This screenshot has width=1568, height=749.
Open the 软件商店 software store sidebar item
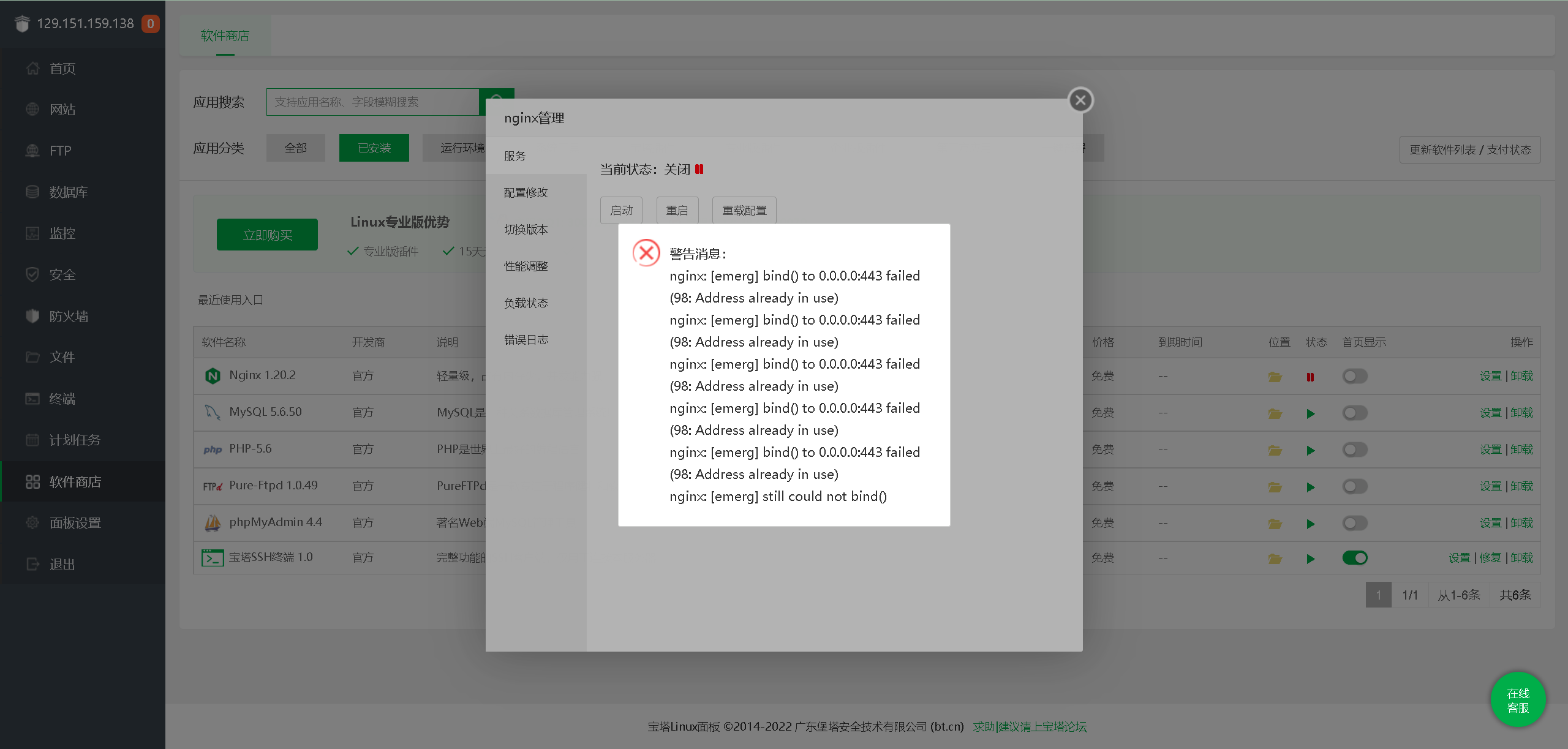(x=83, y=481)
